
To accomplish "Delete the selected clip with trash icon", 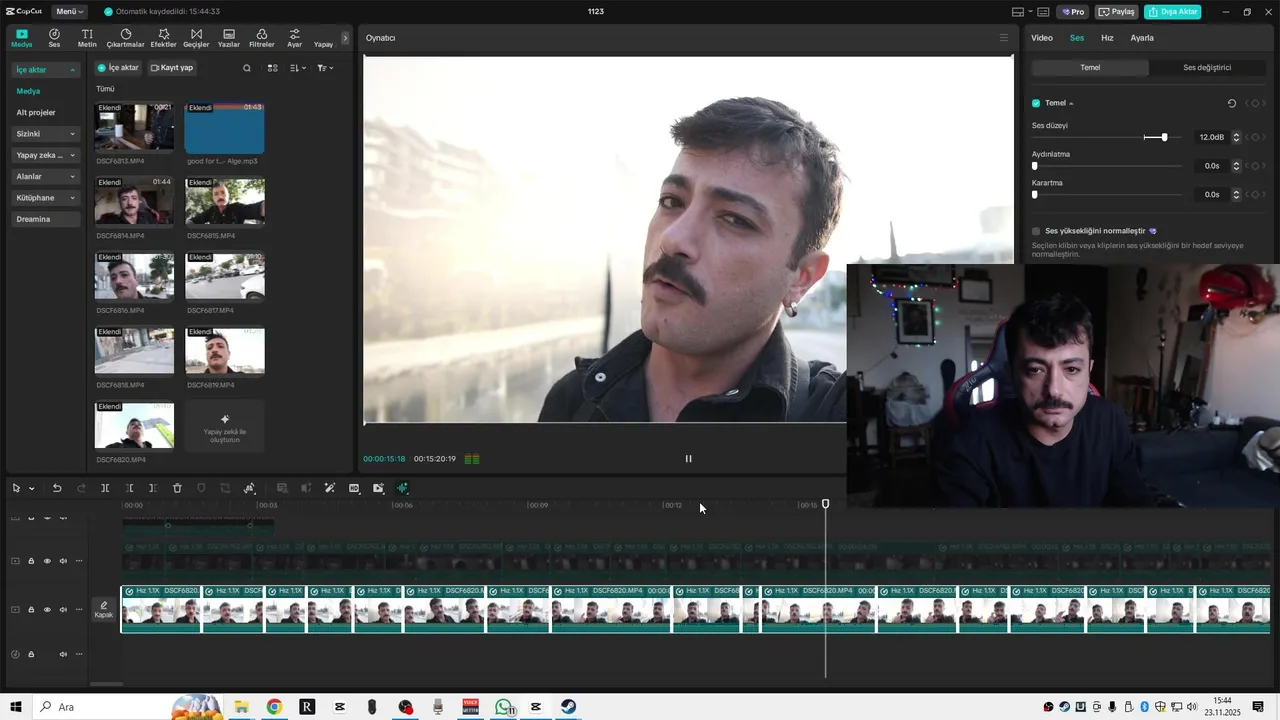I will tap(177, 488).
